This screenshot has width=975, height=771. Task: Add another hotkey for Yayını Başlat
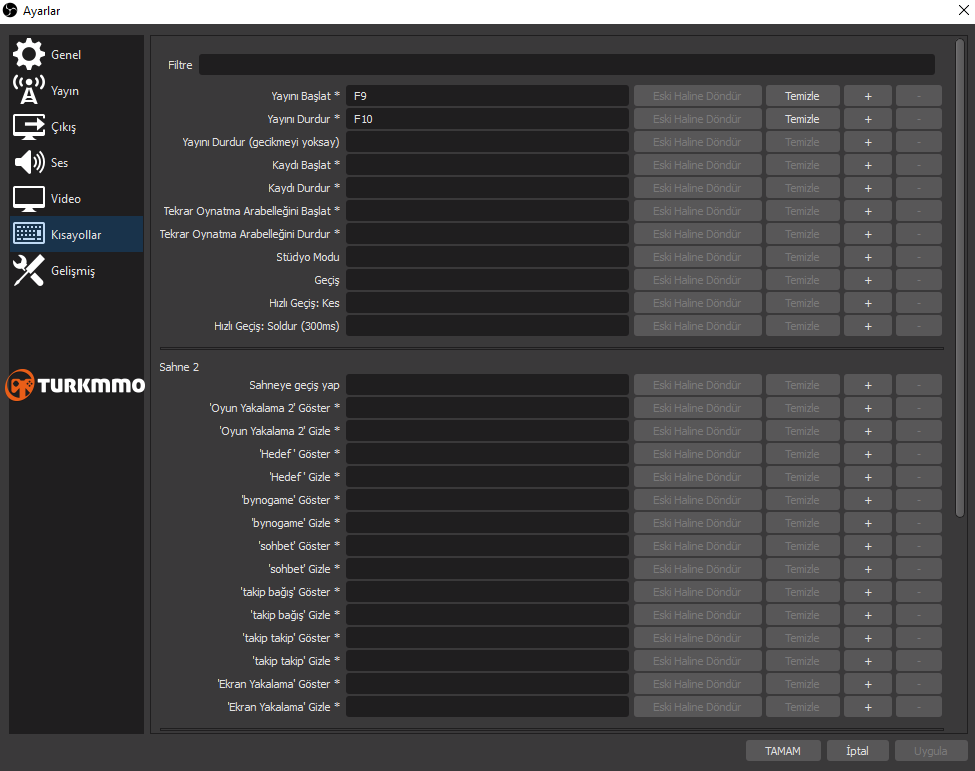pos(868,96)
